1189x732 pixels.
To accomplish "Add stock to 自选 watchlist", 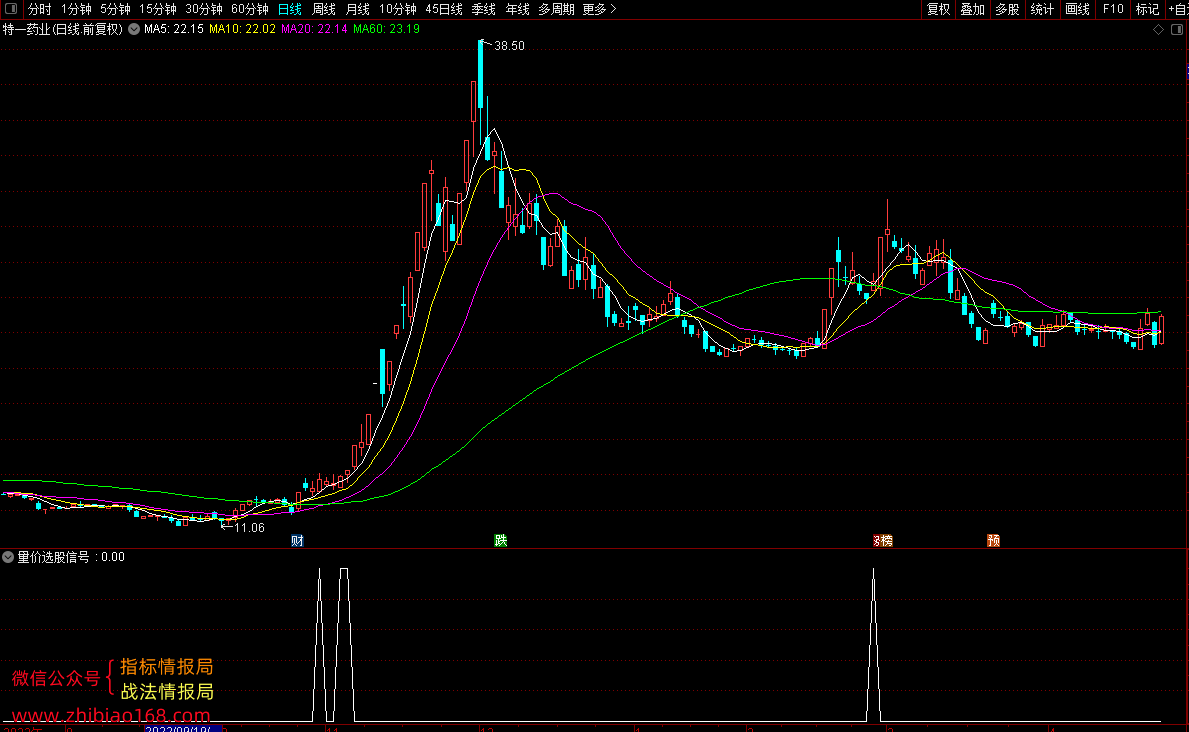I will (x=1178, y=9).
